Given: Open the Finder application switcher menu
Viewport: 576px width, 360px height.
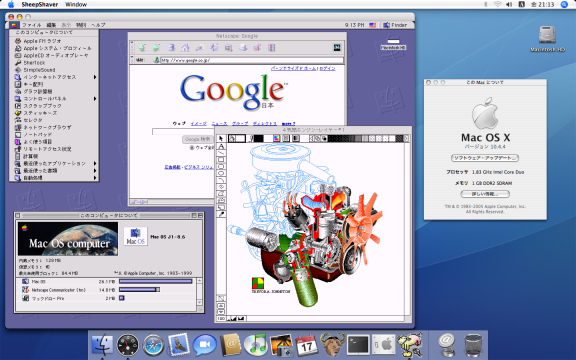Looking at the screenshot, I should point(395,25).
